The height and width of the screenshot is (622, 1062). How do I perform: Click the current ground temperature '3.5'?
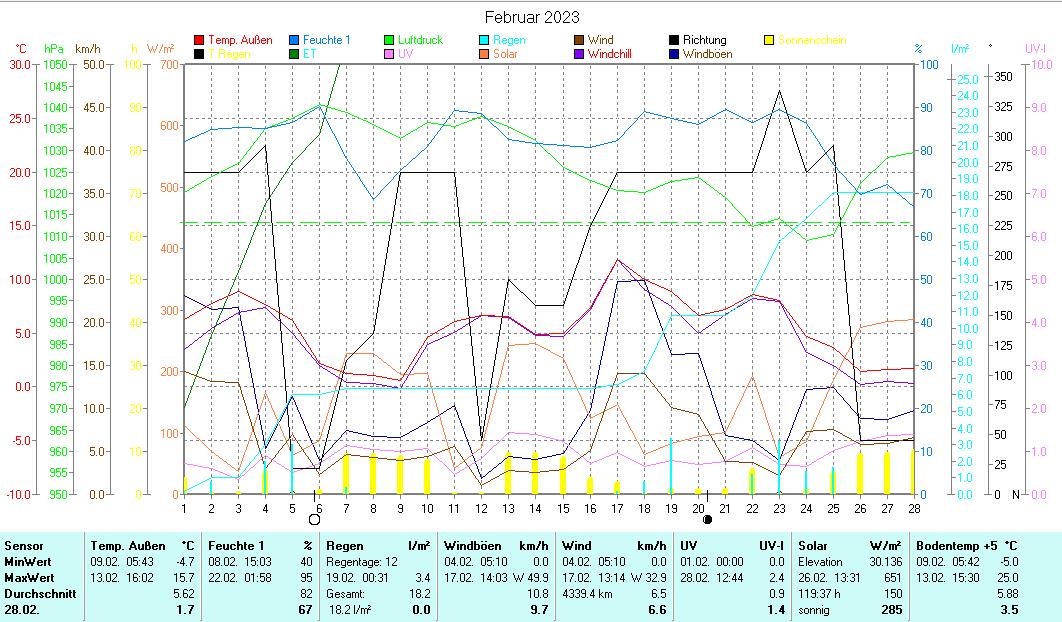click(x=1010, y=609)
